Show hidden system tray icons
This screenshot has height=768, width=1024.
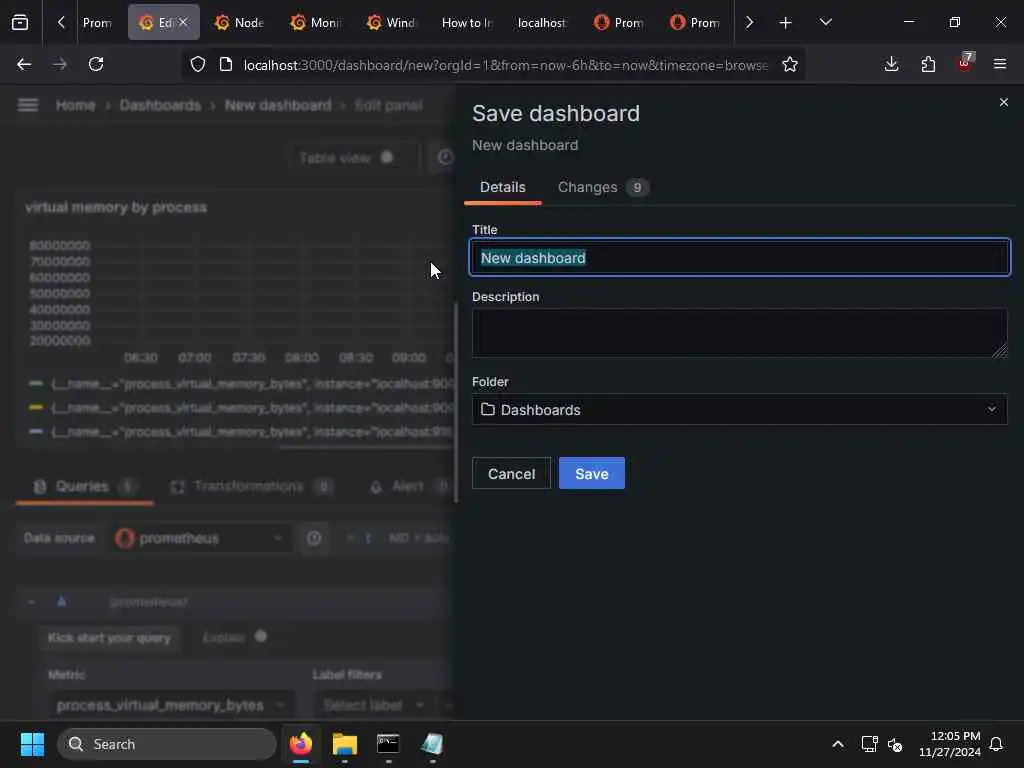click(x=837, y=744)
